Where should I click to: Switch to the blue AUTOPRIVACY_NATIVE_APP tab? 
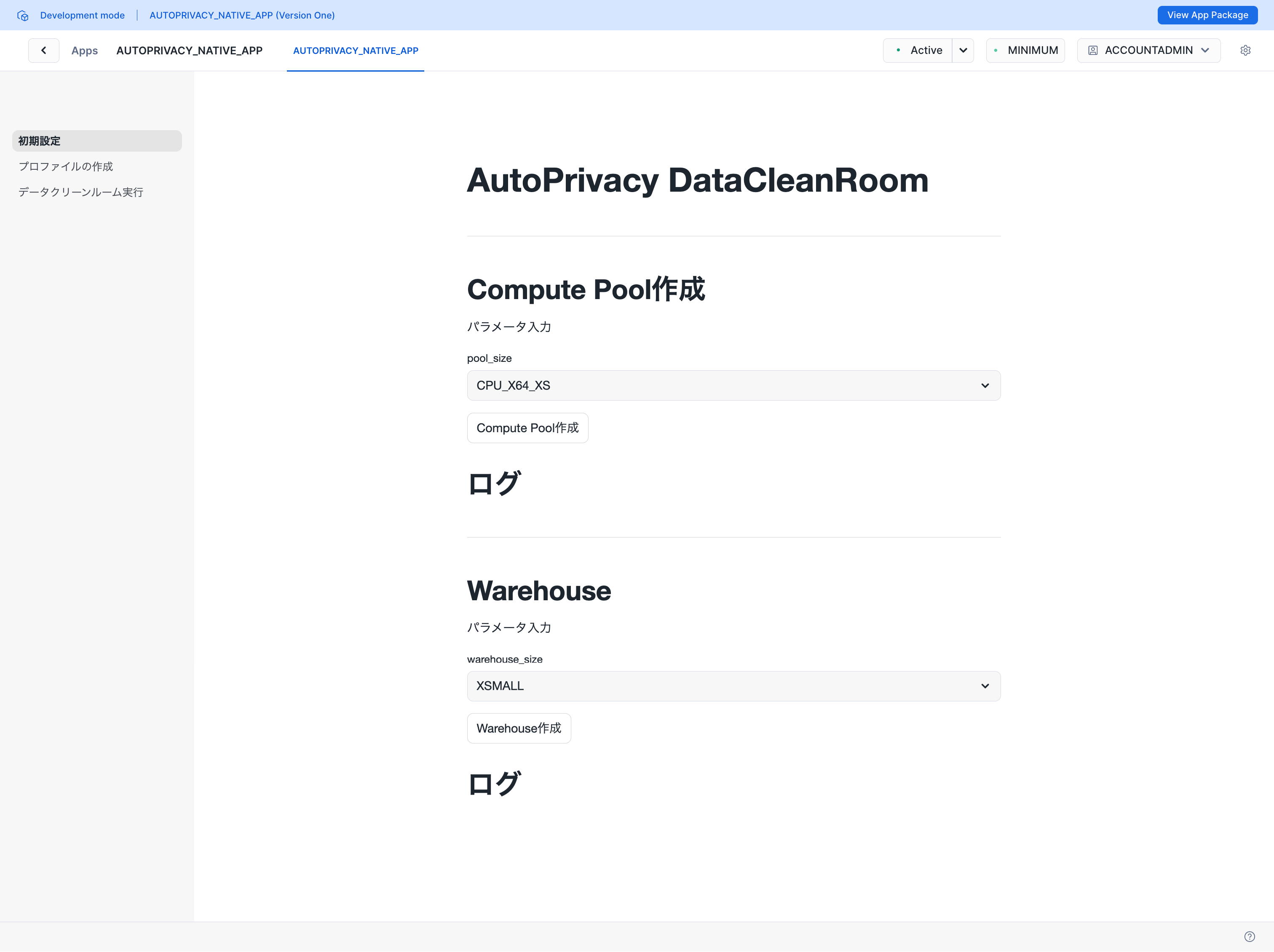[355, 51]
